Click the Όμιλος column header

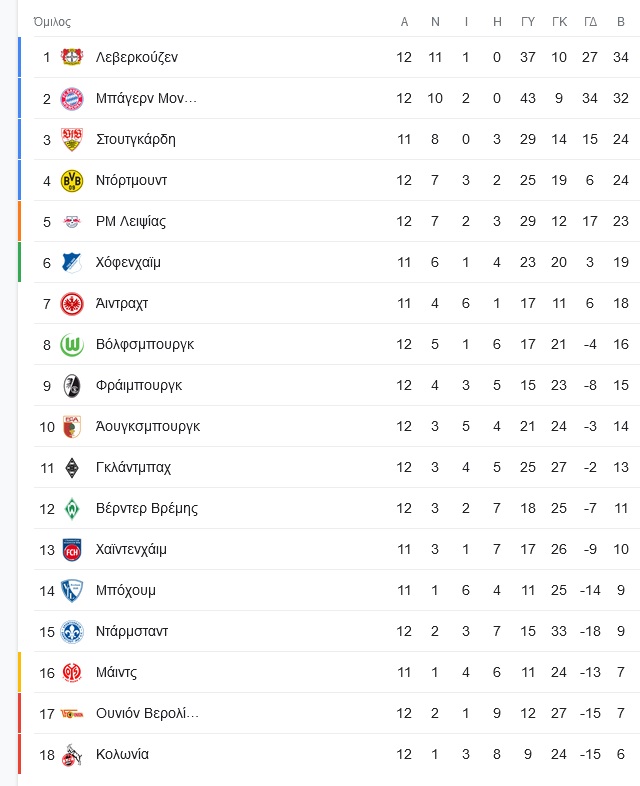53,22
